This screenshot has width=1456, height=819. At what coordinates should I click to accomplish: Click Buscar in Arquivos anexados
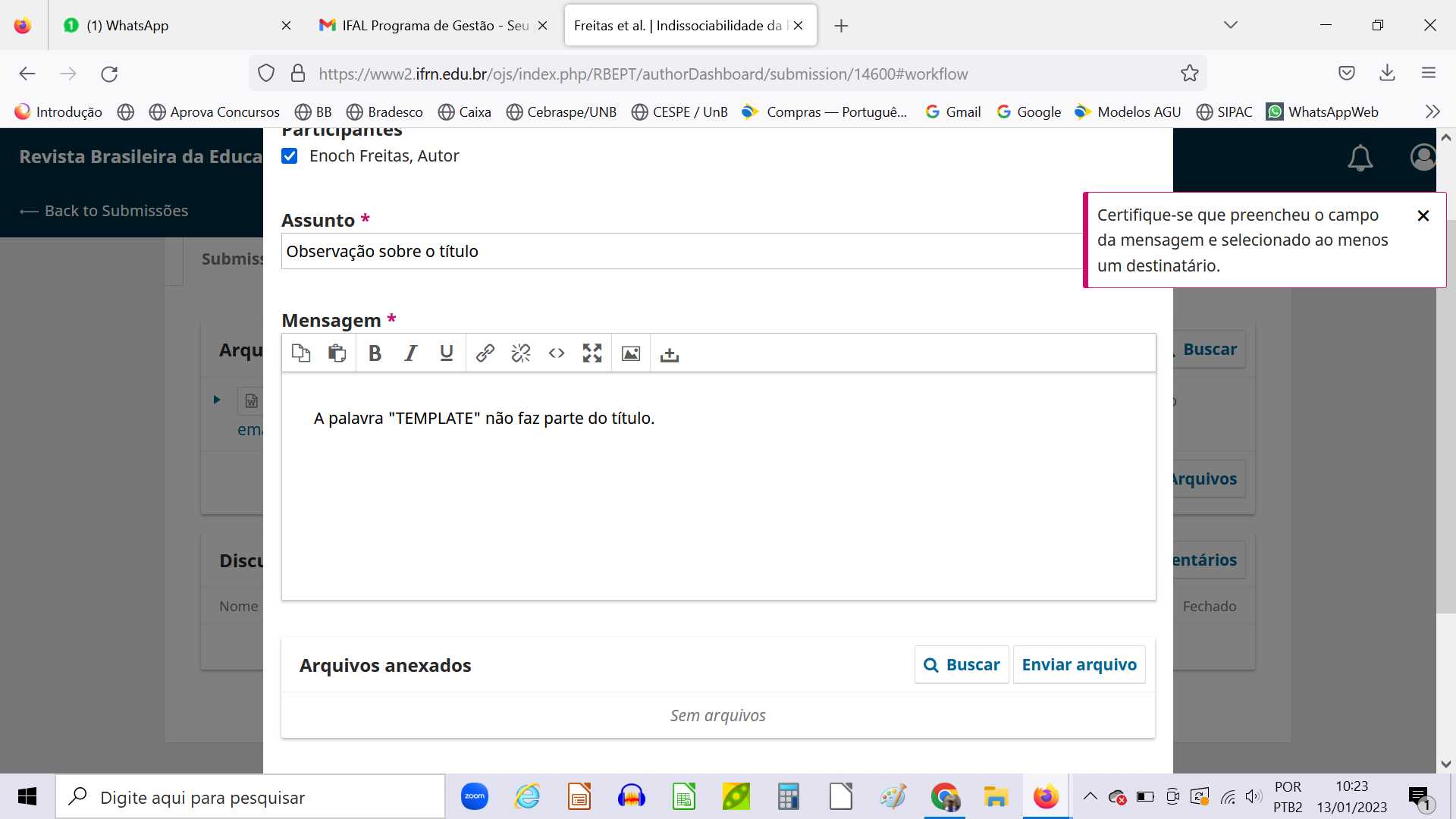962,665
